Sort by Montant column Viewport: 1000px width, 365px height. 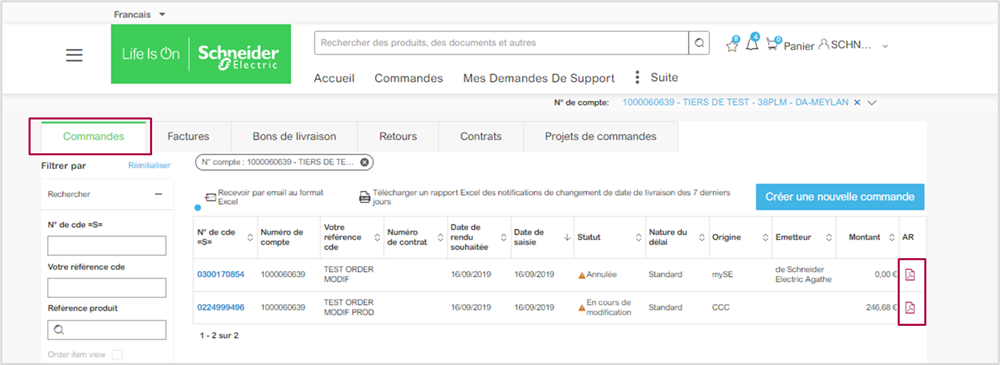pyautogui.click(x=892, y=237)
